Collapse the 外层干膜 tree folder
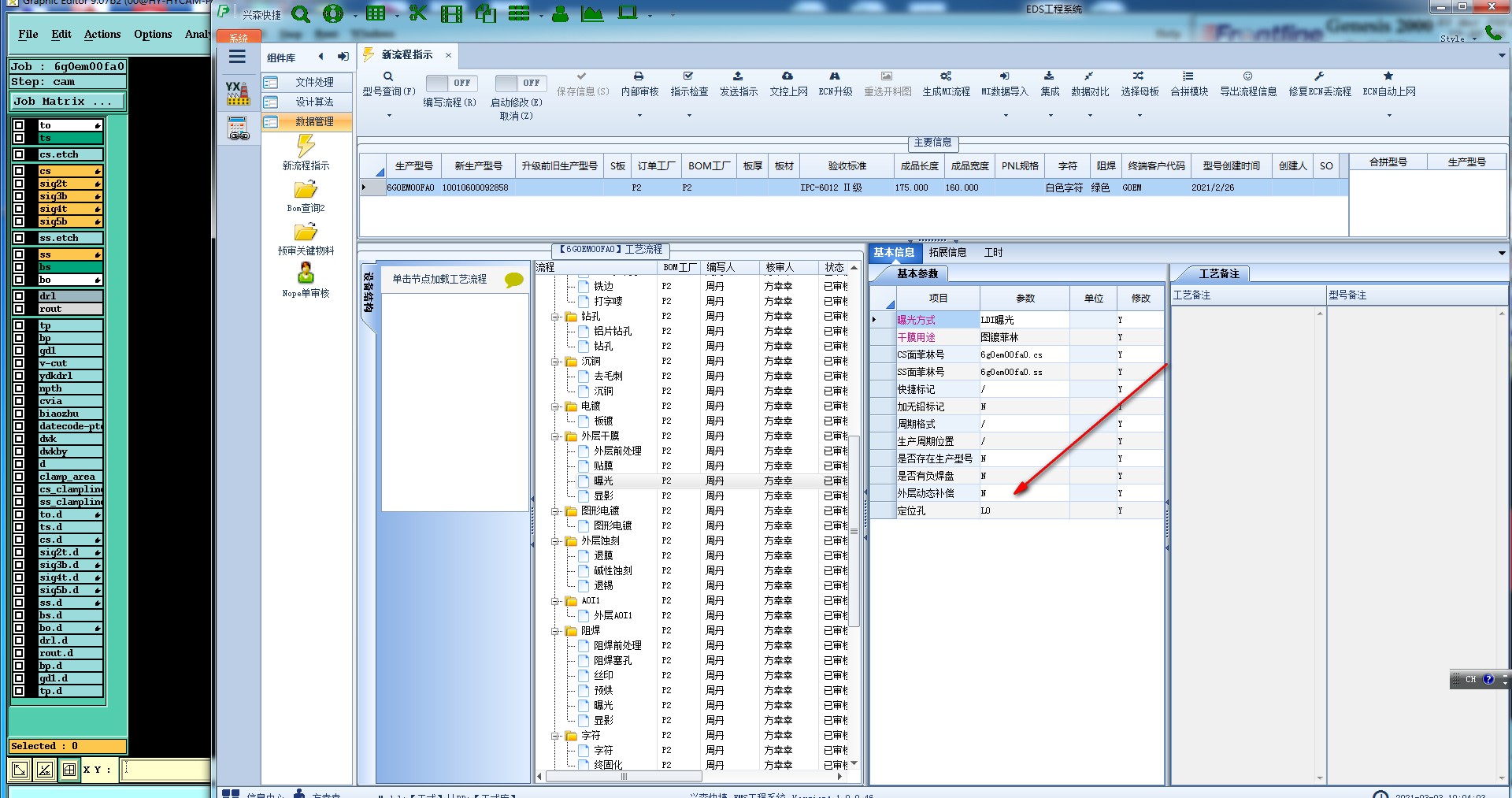Screen dimensions: 1512x798 554,436
